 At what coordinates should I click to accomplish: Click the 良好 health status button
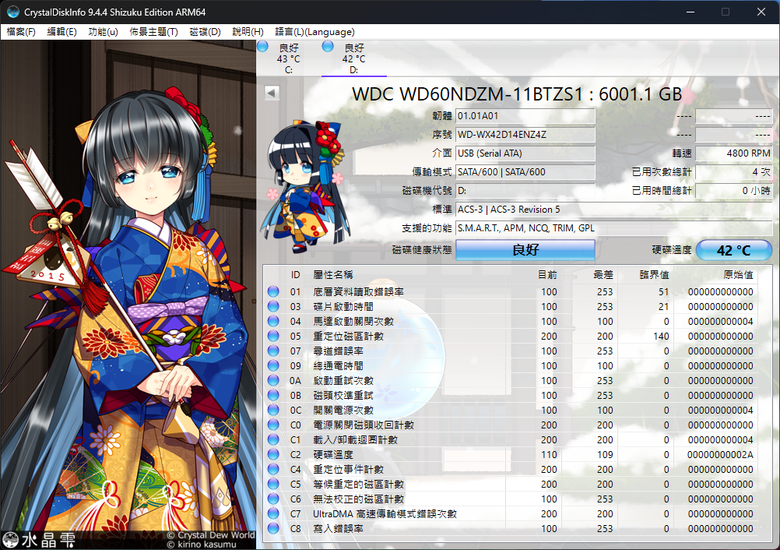[525, 250]
